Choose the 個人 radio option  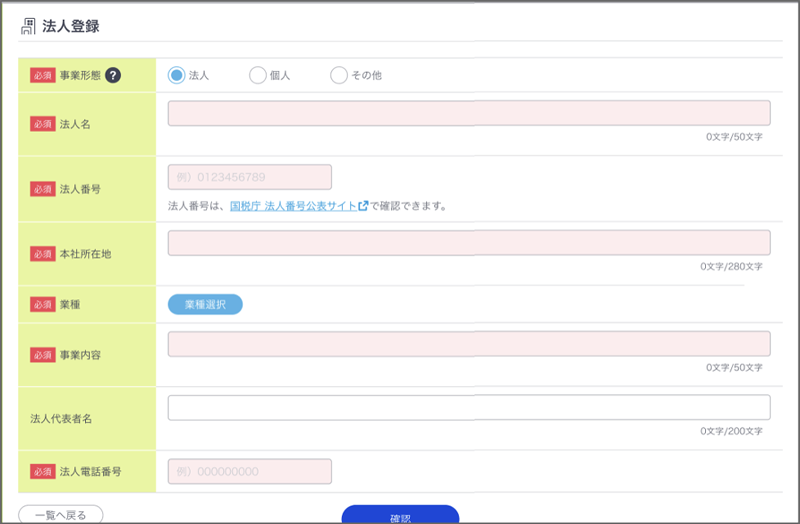257,75
